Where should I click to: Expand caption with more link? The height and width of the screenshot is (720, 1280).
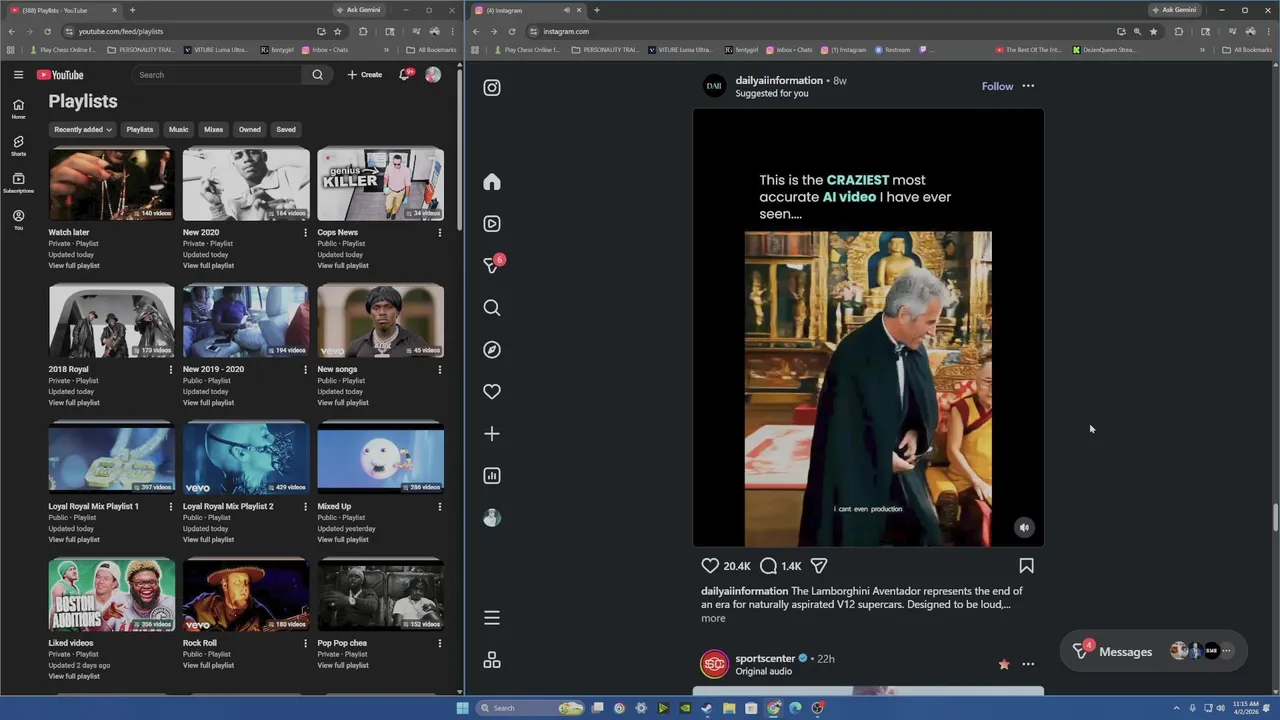tap(713, 619)
